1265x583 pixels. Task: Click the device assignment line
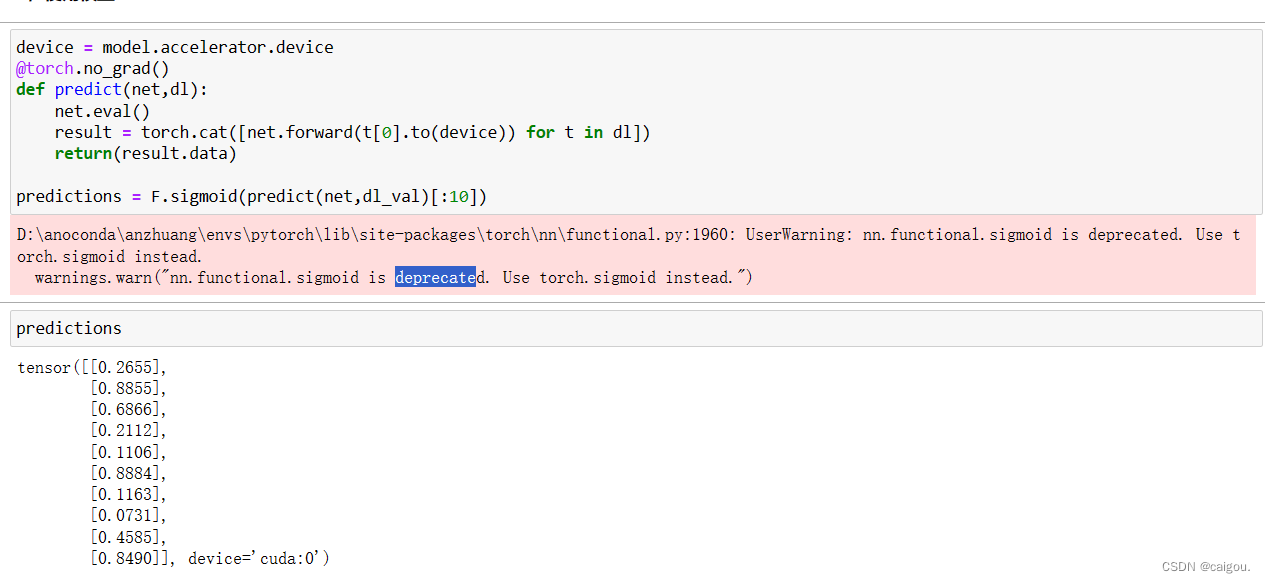pyautogui.click(x=174, y=47)
